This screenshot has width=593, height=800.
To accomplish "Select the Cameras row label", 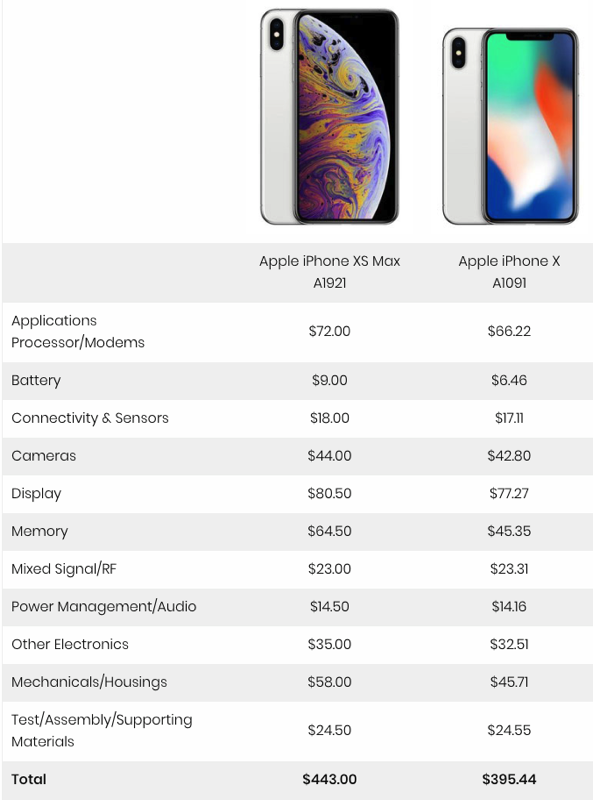I will (x=44, y=456).
